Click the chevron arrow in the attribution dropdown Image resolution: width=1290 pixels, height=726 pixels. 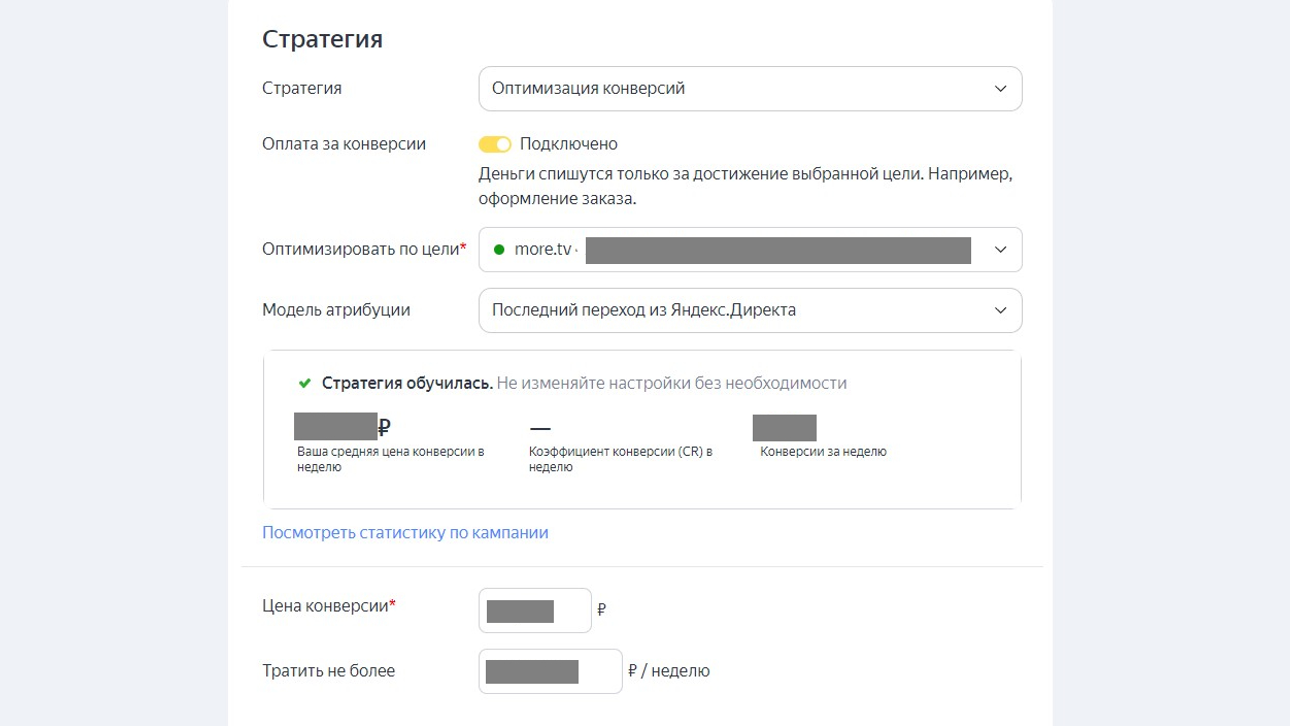[x=1000, y=311]
